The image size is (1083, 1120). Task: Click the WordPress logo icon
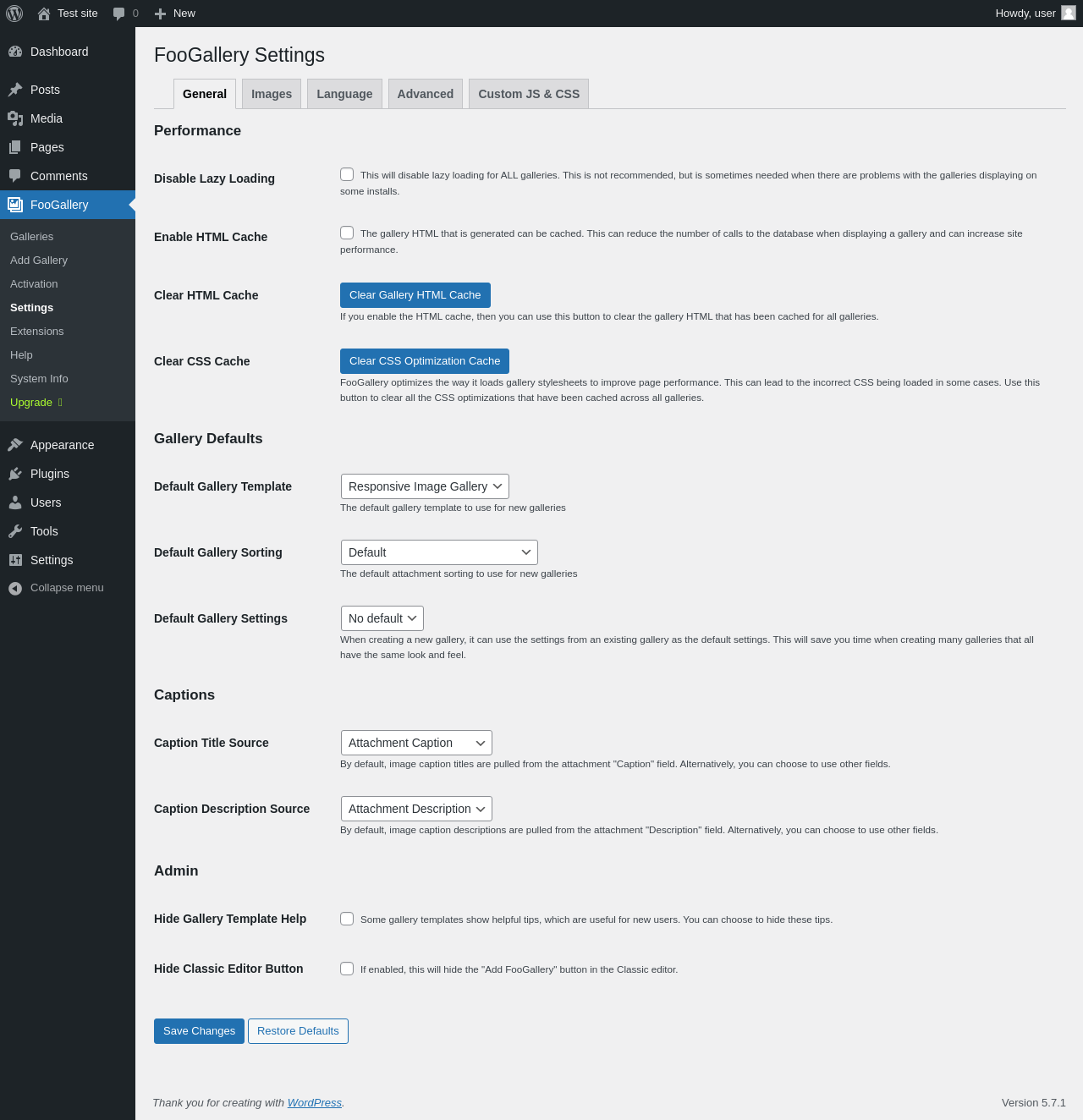tap(14, 14)
